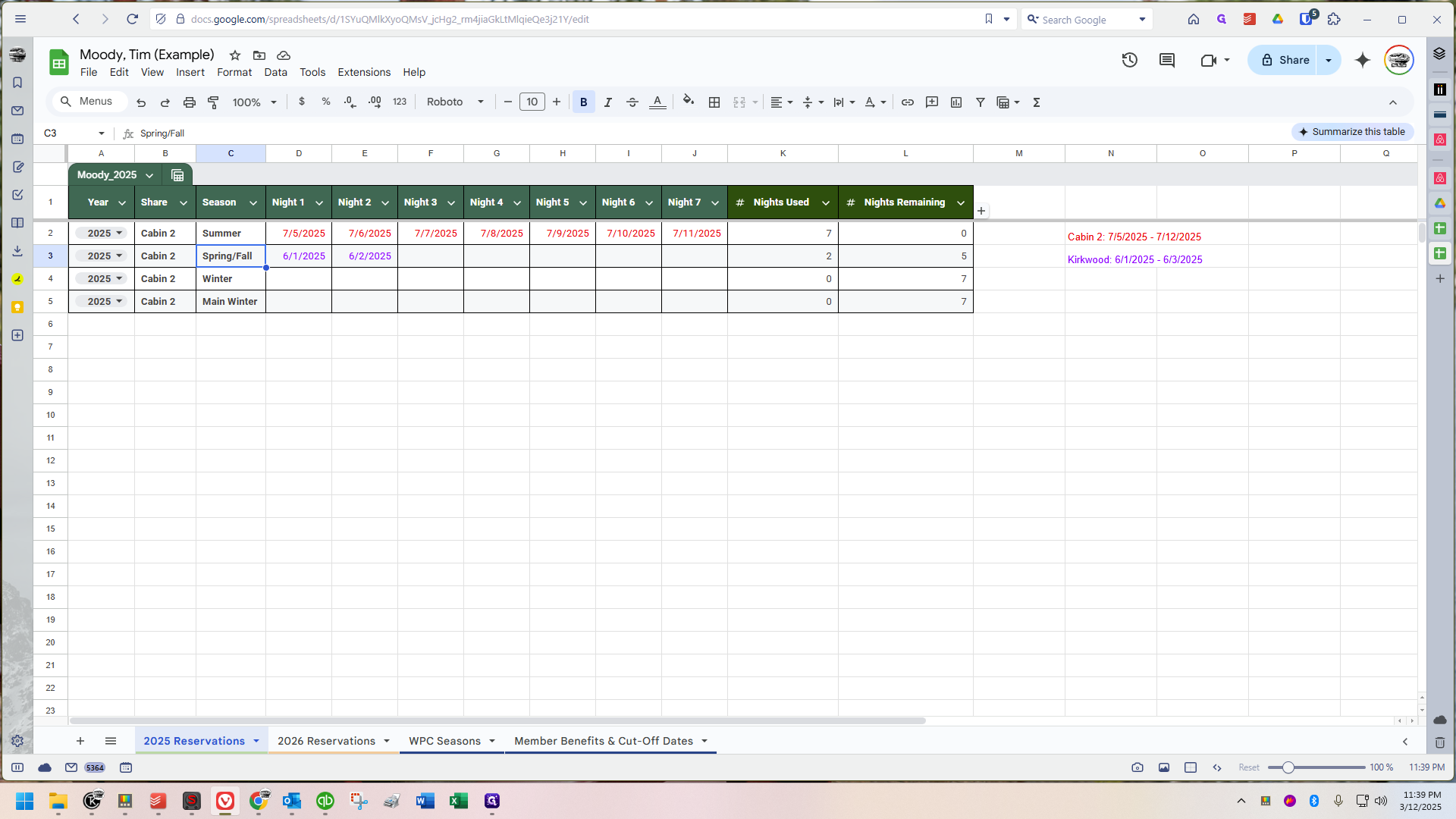Screen dimensions: 1456x819
Task: Format selection as percent
Action: [x=326, y=102]
